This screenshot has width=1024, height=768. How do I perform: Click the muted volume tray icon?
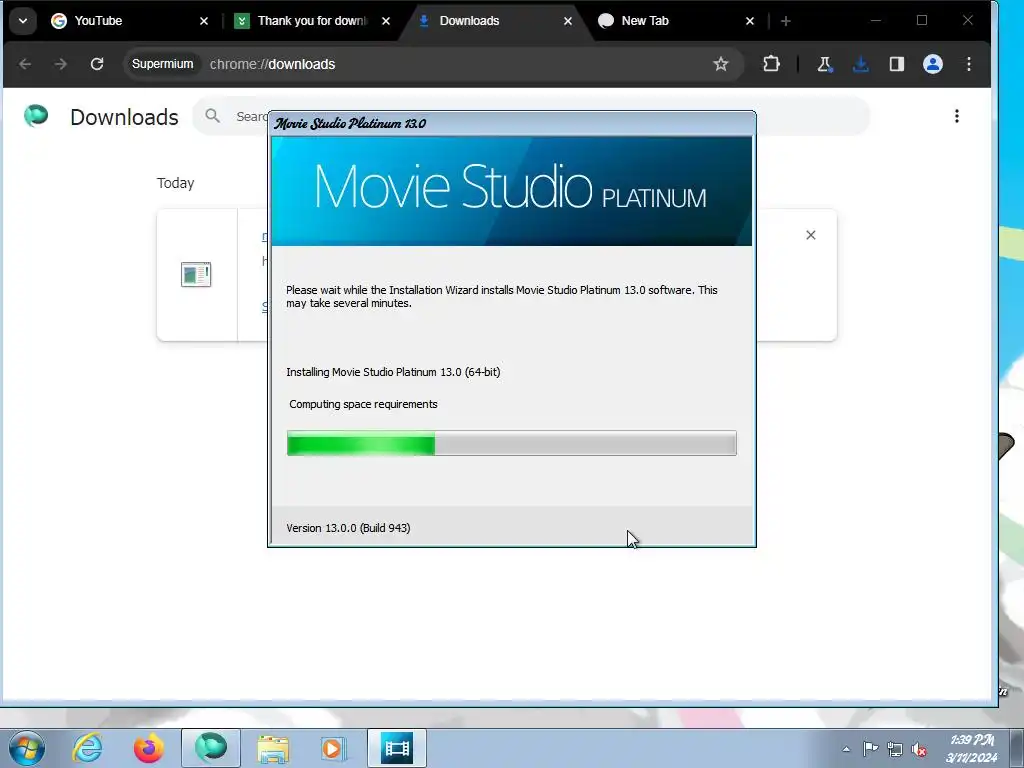click(919, 749)
